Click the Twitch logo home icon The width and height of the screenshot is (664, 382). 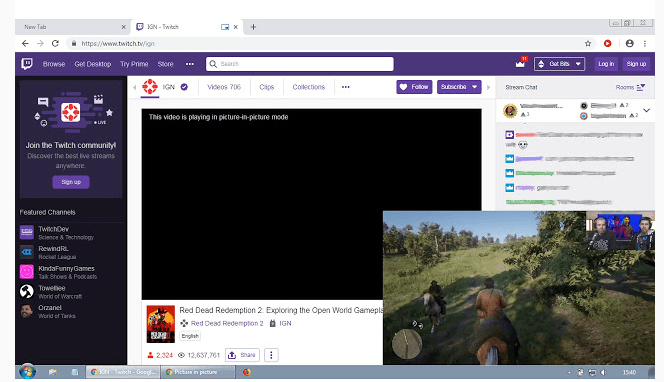[x=27, y=64]
